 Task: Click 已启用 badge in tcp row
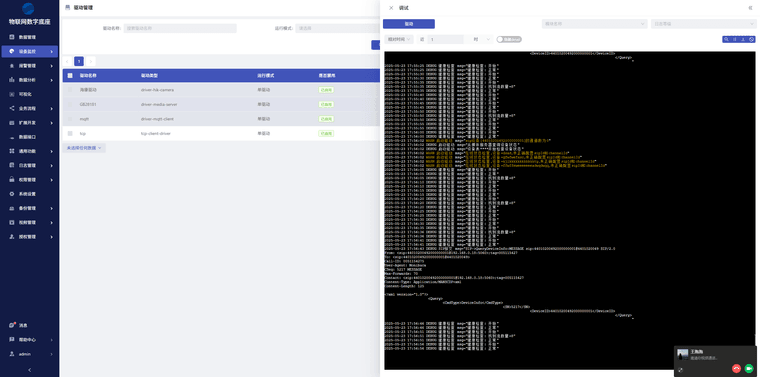point(326,133)
